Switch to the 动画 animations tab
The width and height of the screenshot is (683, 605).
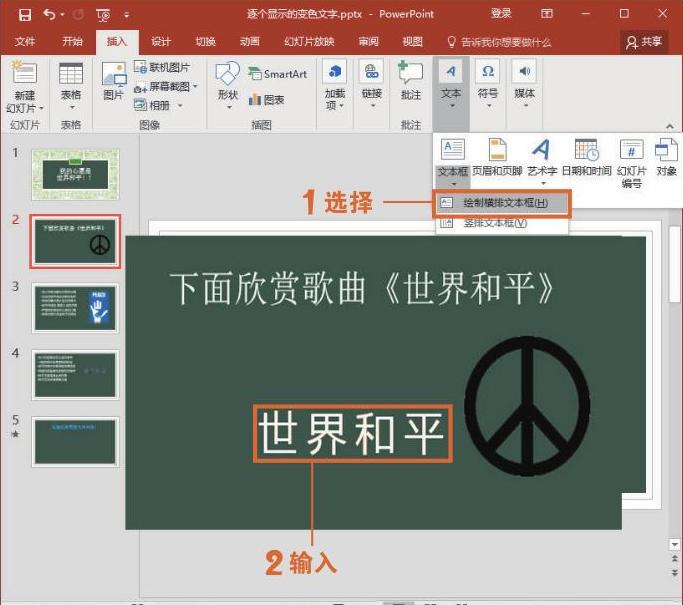click(x=250, y=42)
